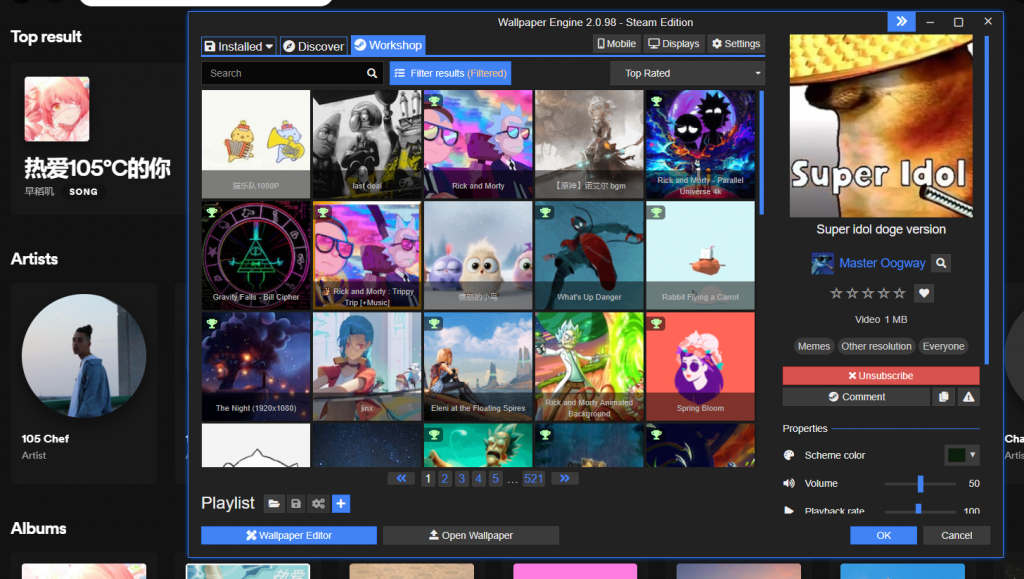Image resolution: width=1024 pixels, height=579 pixels.
Task: Open the Settings menu
Action: pos(736,44)
